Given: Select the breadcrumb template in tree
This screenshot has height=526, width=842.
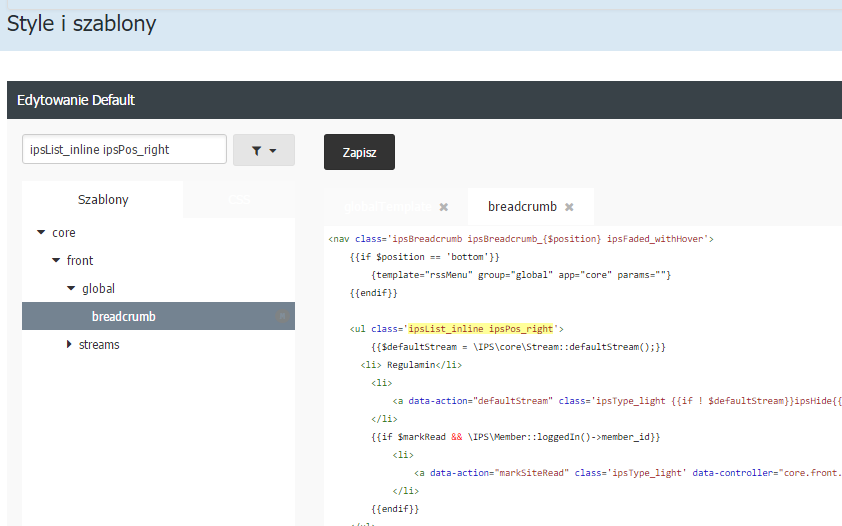Looking at the screenshot, I should (123, 317).
